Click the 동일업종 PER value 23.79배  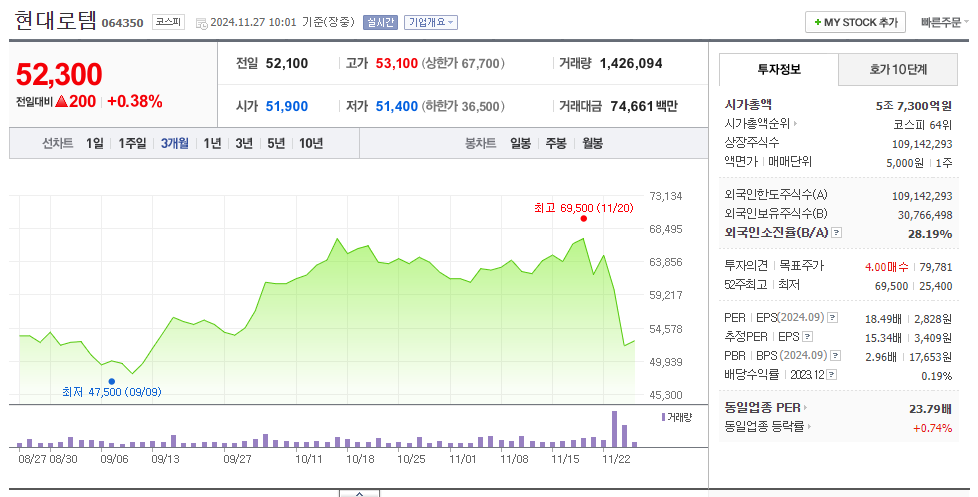[x=931, y=409]
